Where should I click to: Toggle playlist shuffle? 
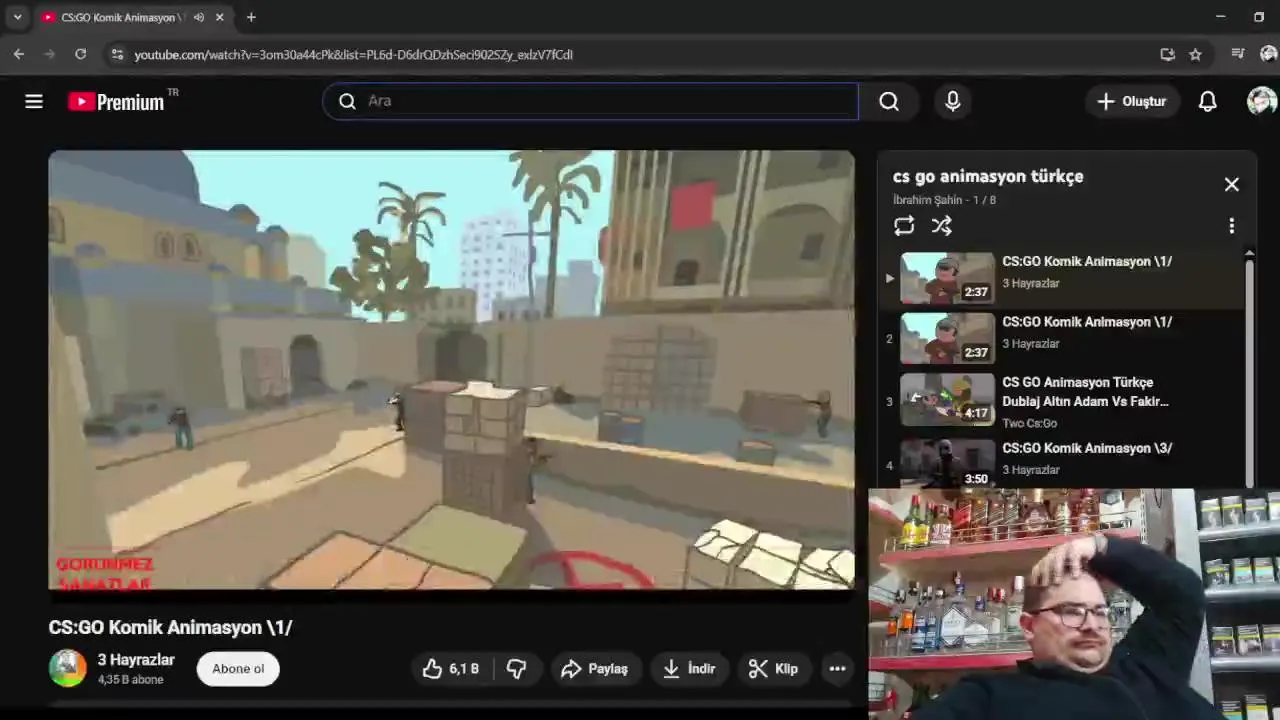[x=942, y=226]
